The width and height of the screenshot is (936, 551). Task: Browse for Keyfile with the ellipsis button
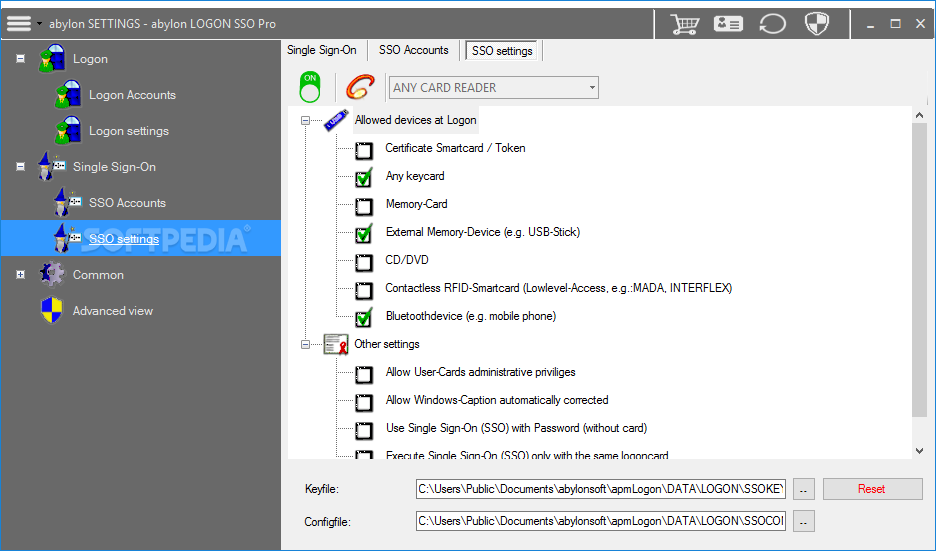803,489
